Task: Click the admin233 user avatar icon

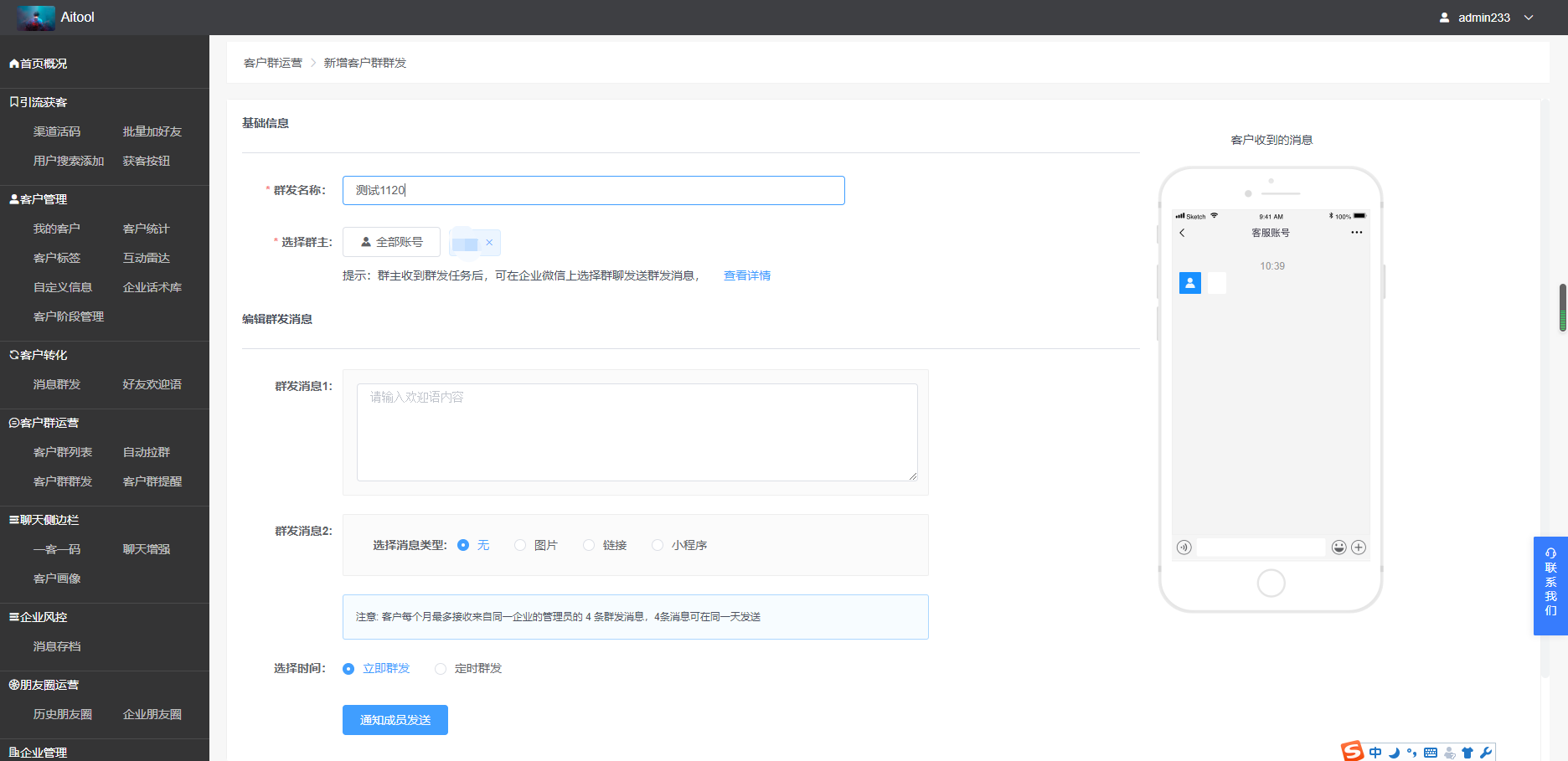Action: tap(1445, 18)
